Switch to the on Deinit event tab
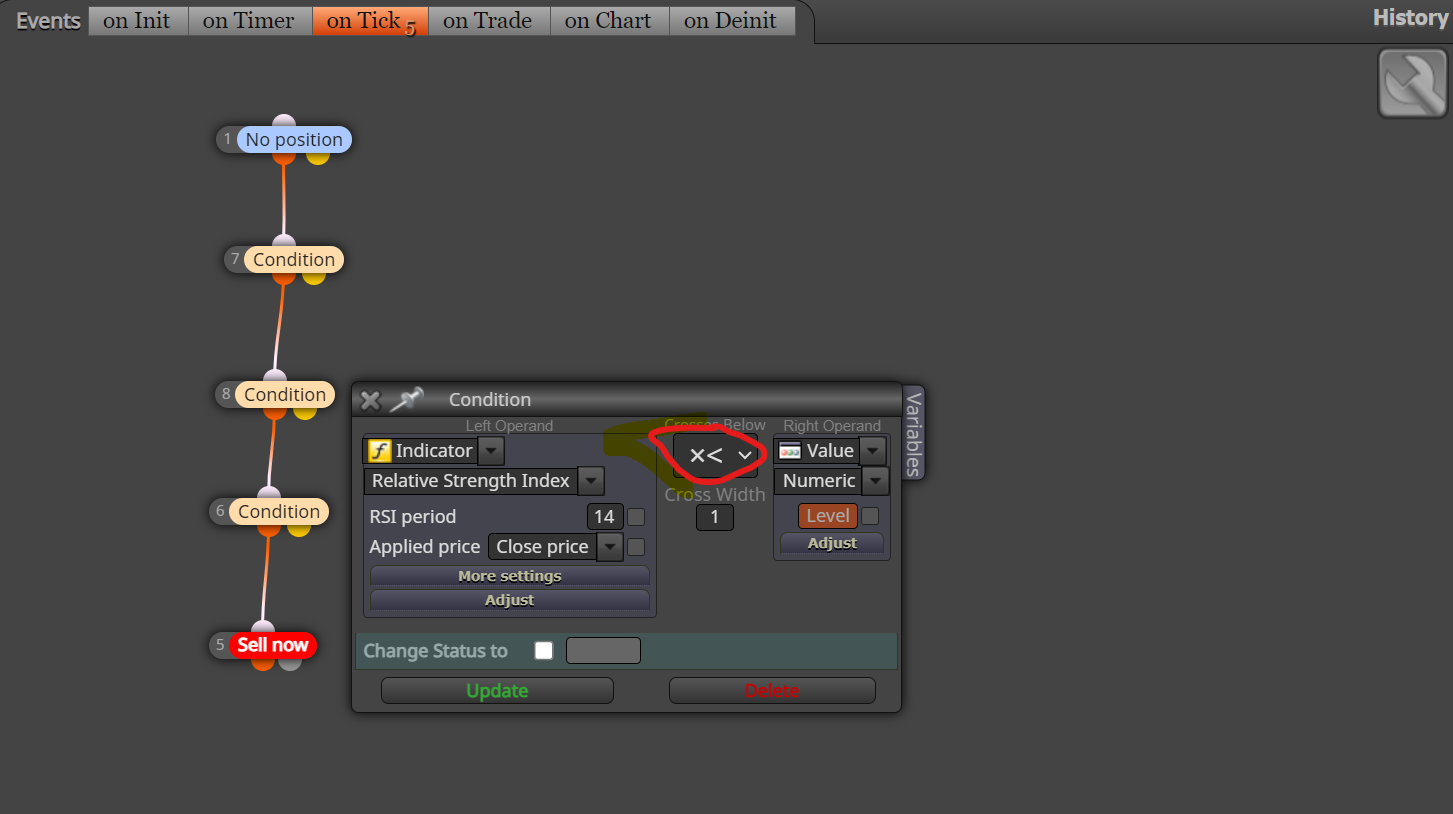Viewport: 1453px width, 814px height. tap(732, 21)
